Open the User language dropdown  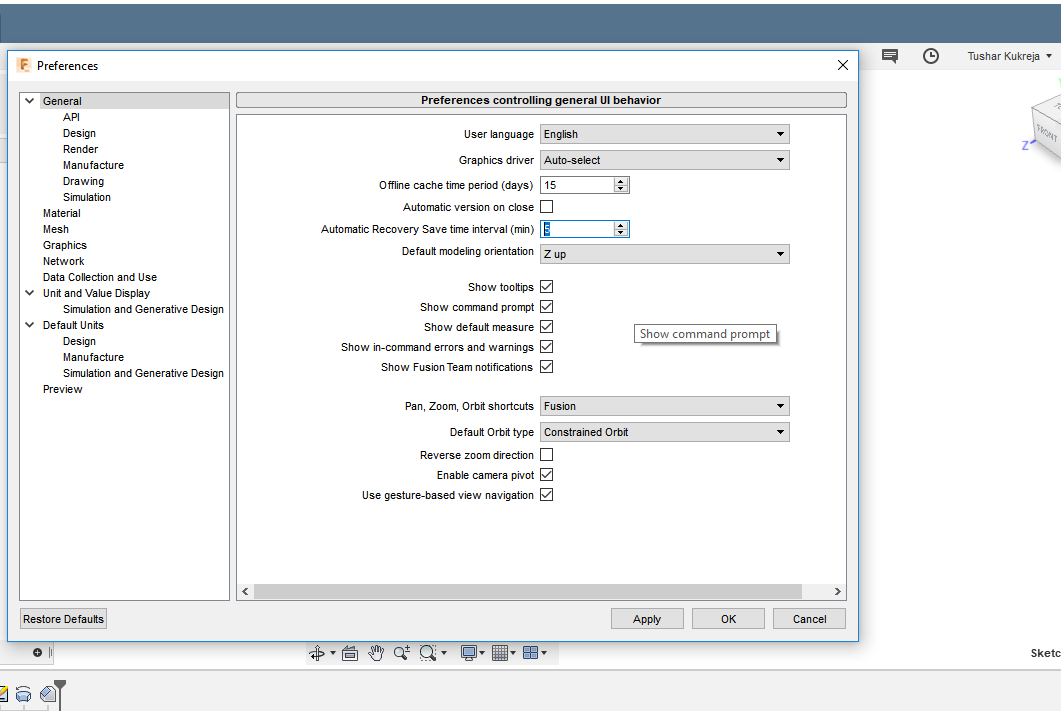[664, 134]
